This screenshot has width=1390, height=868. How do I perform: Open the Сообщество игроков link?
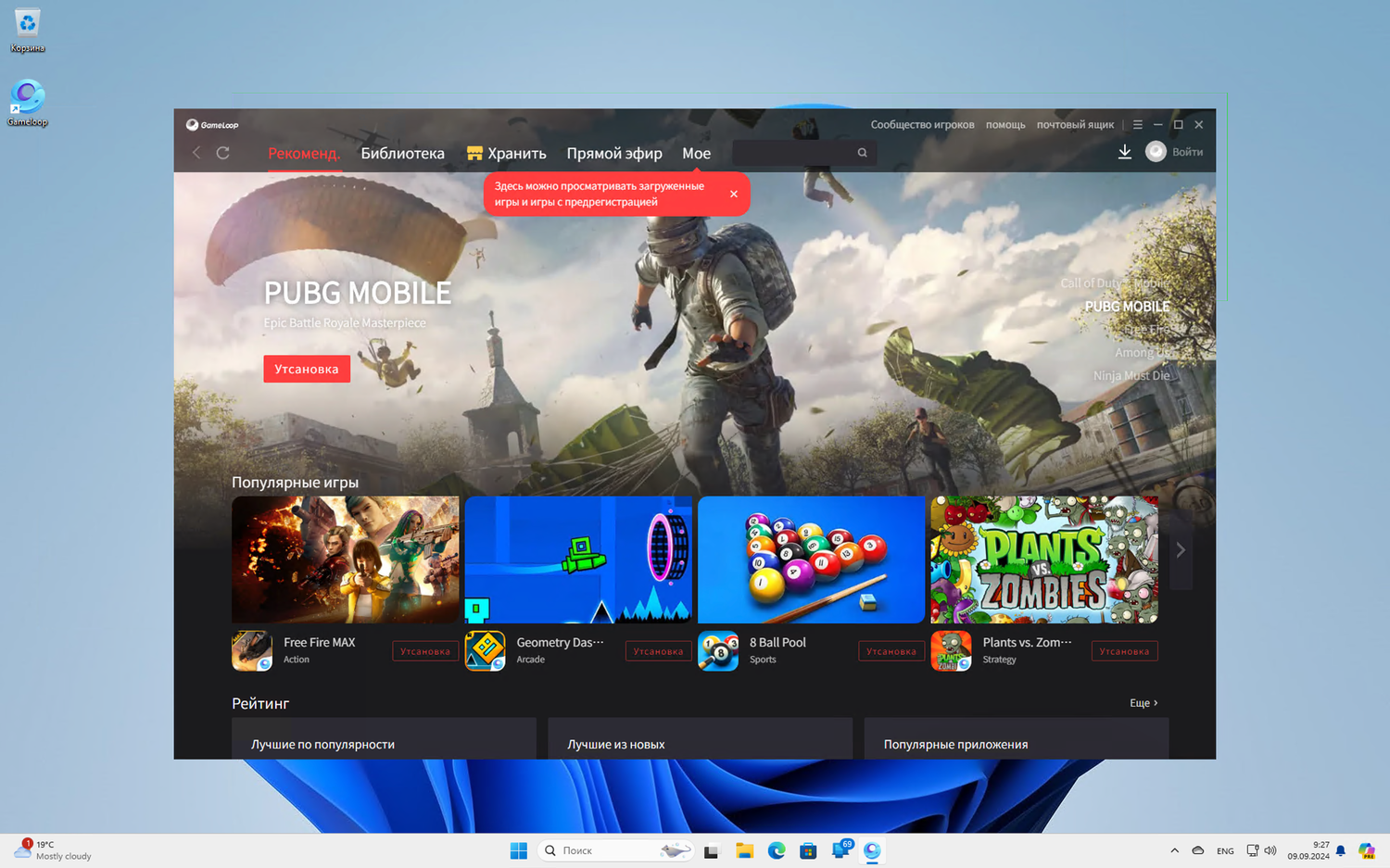click(x=922, y=124)
